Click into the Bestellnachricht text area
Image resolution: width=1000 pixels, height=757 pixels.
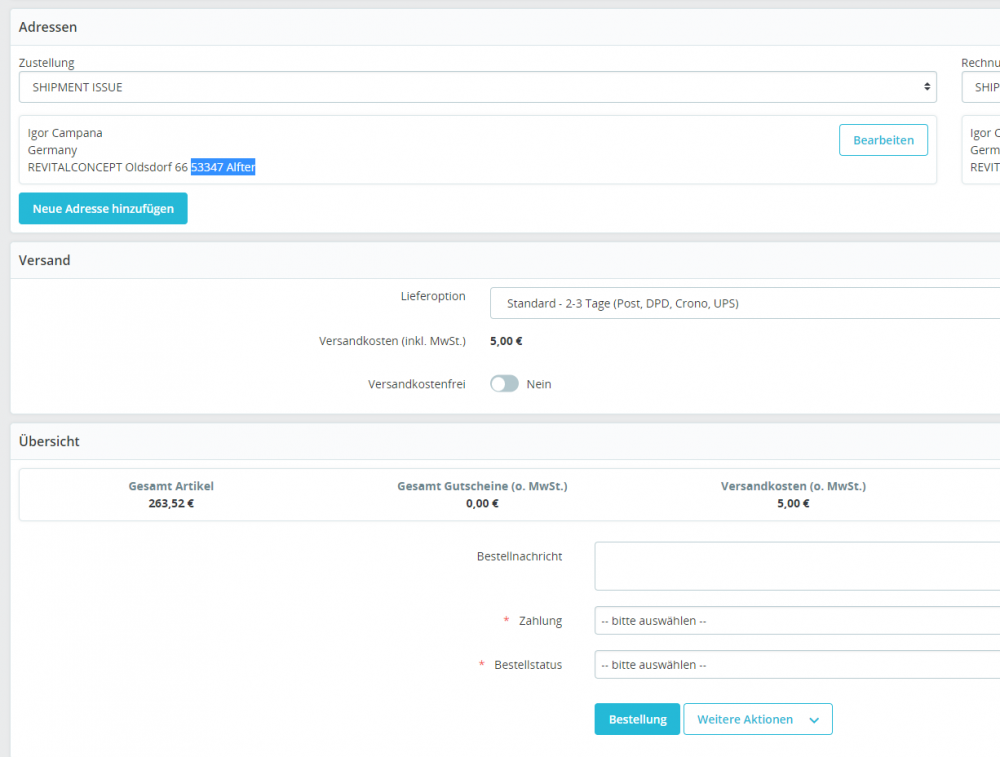[x=797, y=566]
